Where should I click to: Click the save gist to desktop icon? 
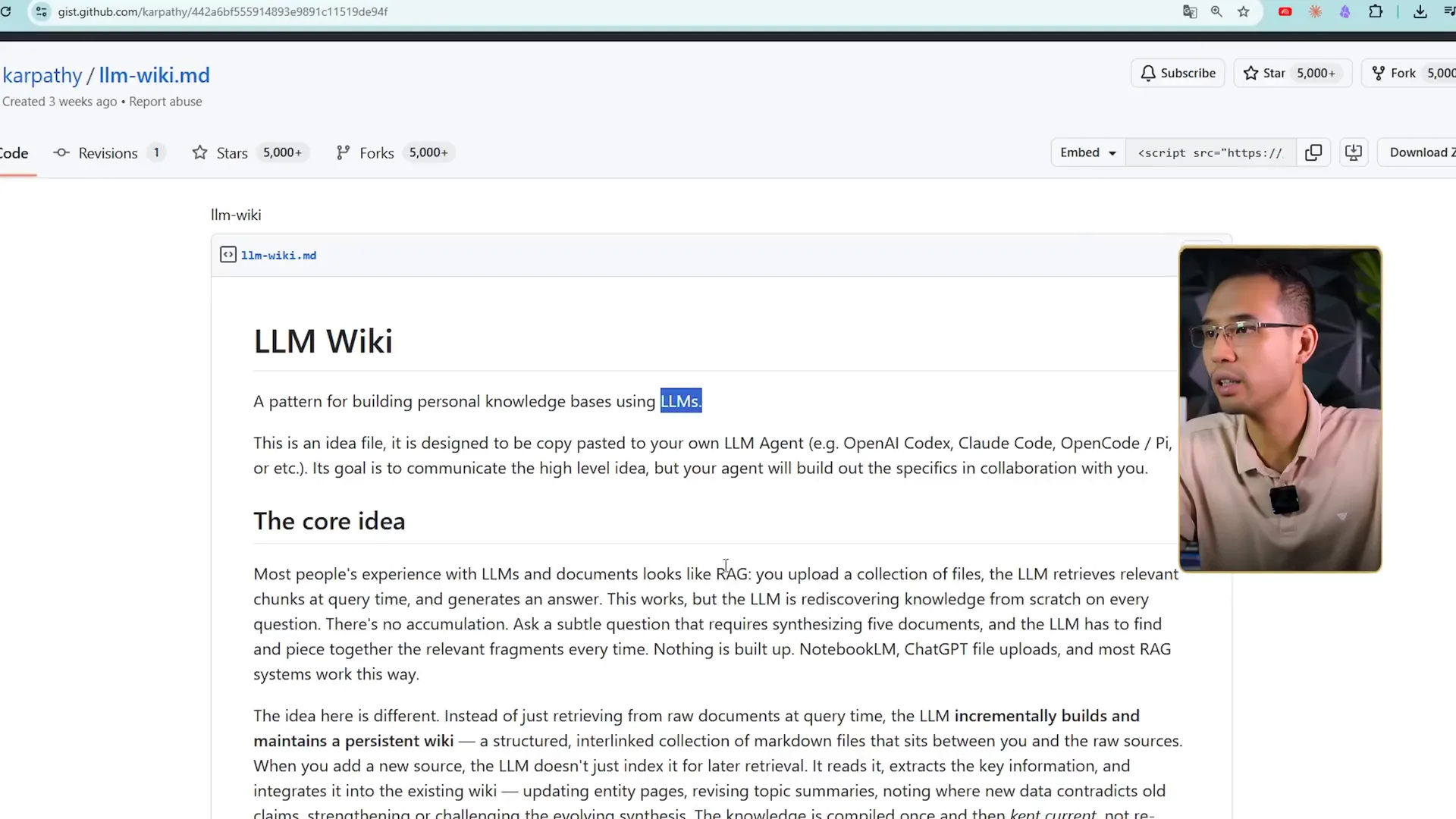[x=1354, y=152]
